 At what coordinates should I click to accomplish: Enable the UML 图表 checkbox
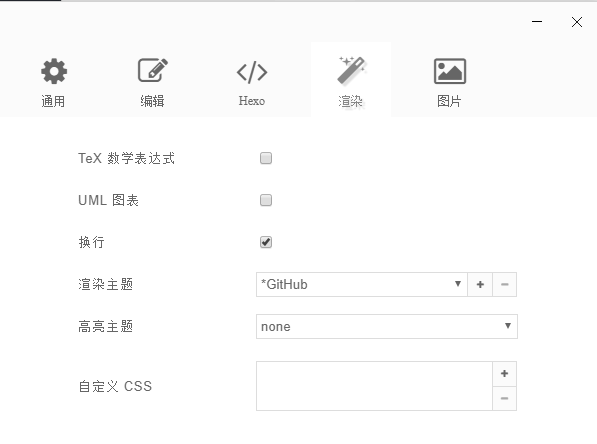tap(266, 200)
